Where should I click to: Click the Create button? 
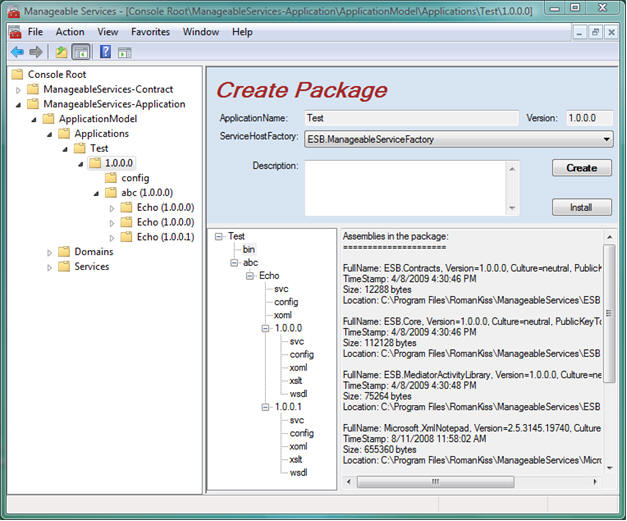click(581, 168)
